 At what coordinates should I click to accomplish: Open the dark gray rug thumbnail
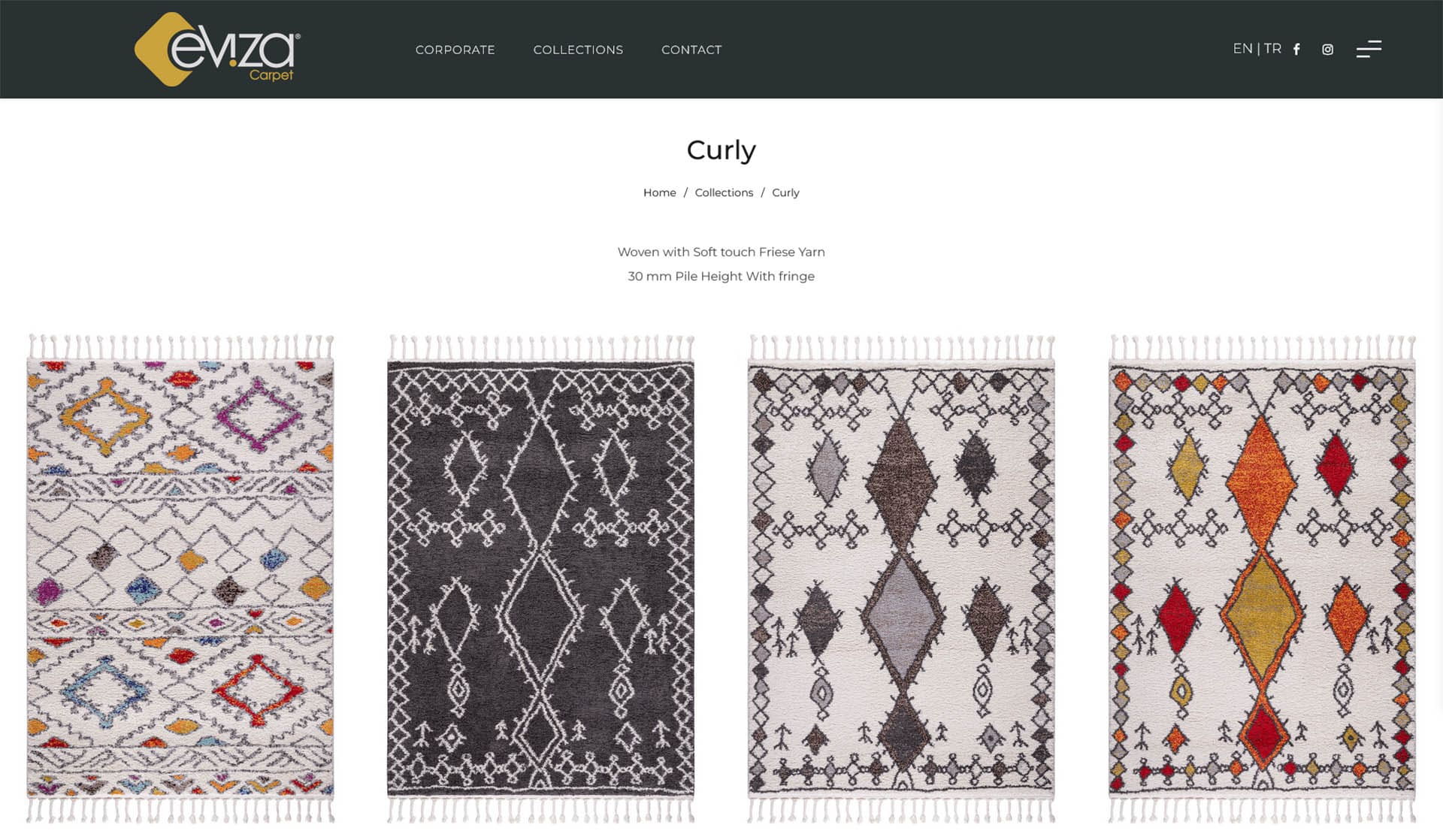540,579
